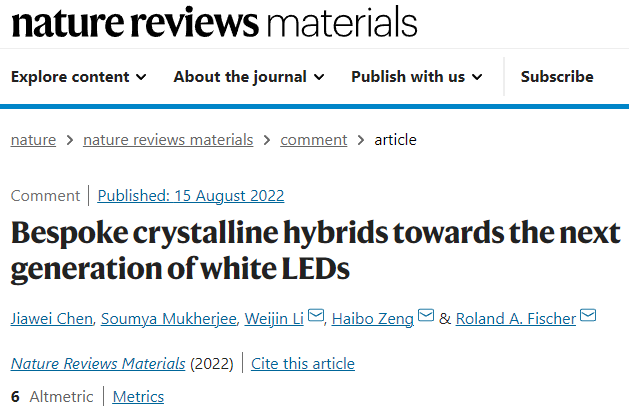
Task: Expand the Publish with us menu
Action: [417, 77]
